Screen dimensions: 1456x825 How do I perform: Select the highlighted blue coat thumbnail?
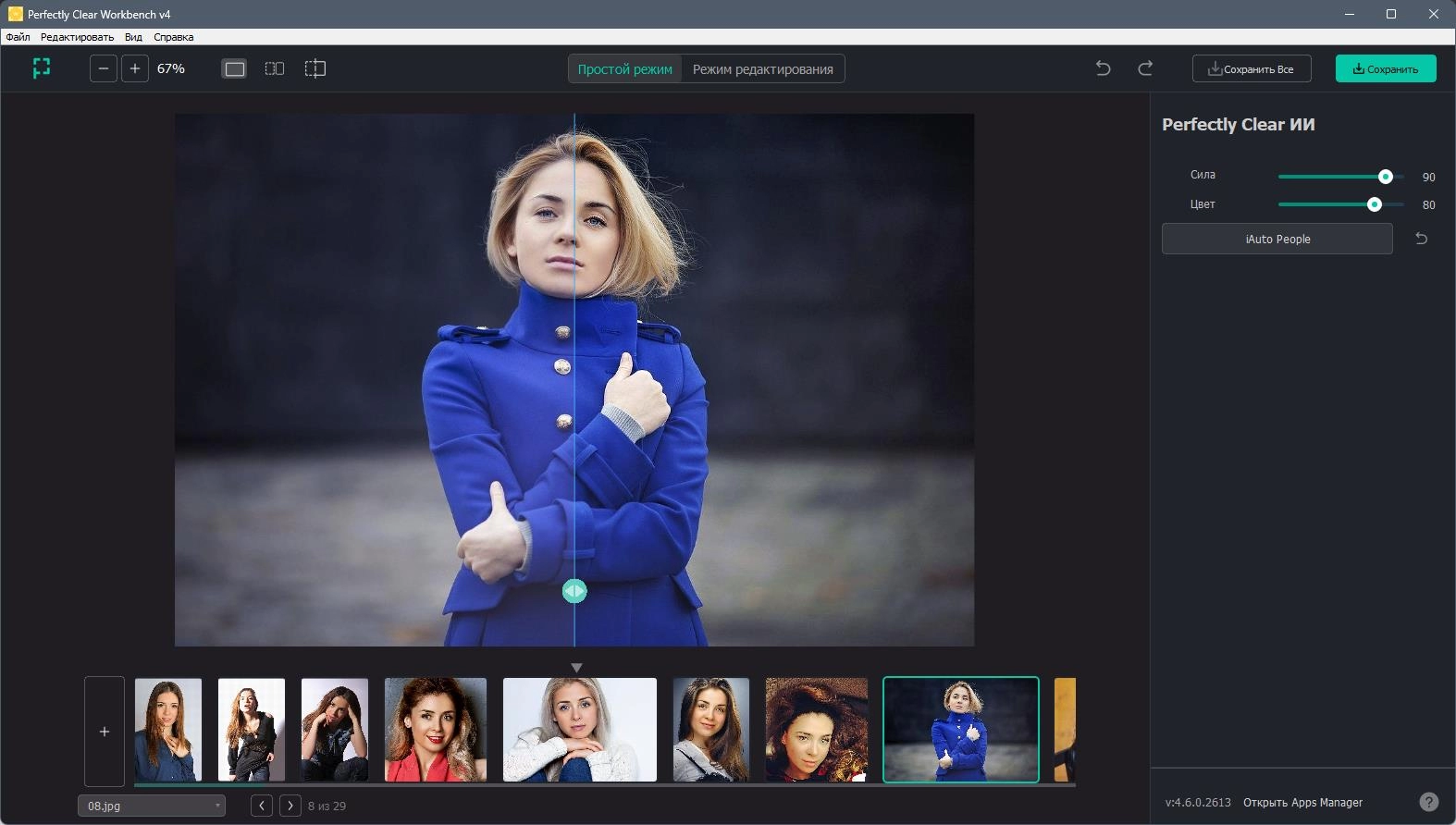(961, 730)
